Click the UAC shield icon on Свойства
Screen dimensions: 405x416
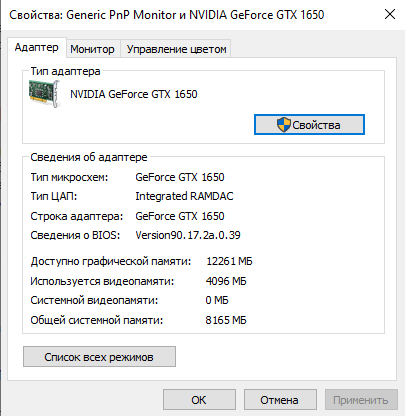tap(284, 125)
